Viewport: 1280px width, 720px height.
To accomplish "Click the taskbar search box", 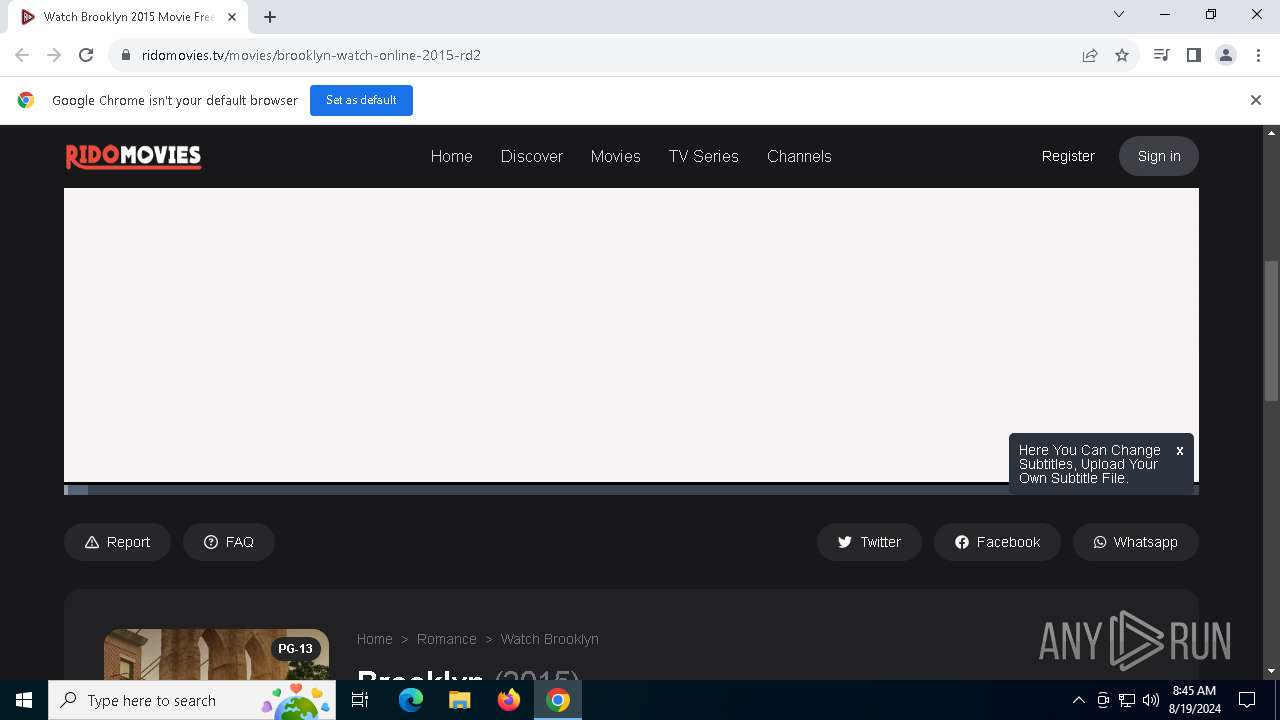I will point(192,700).
